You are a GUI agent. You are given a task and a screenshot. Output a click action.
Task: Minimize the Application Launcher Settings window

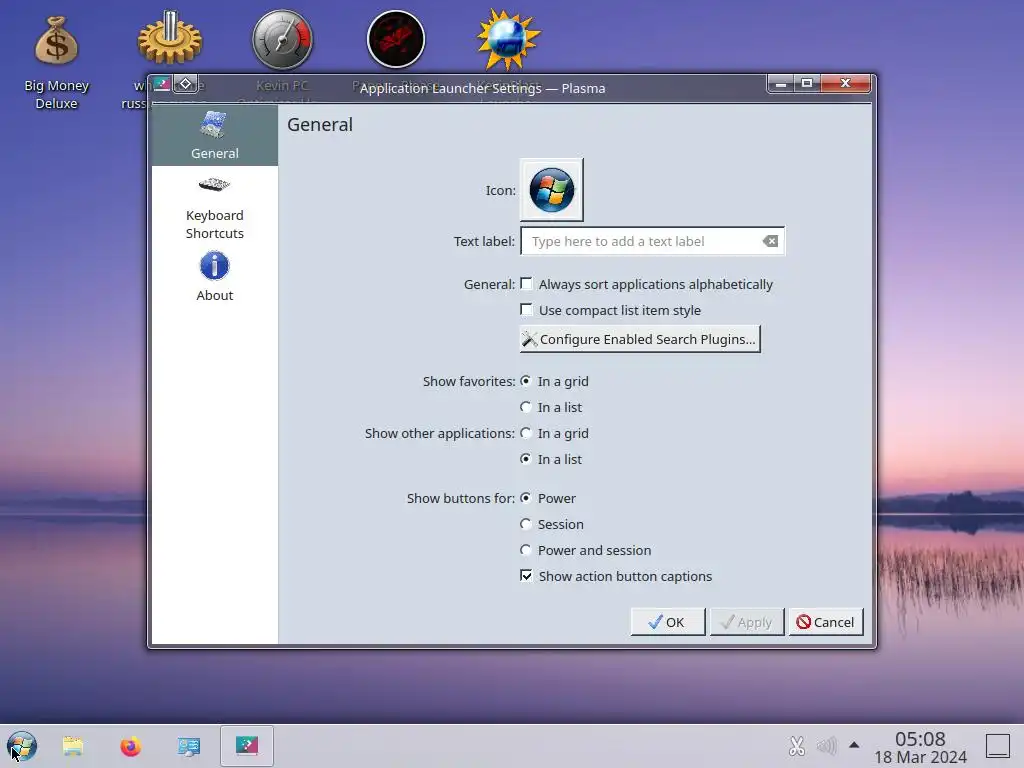point(780,84)
